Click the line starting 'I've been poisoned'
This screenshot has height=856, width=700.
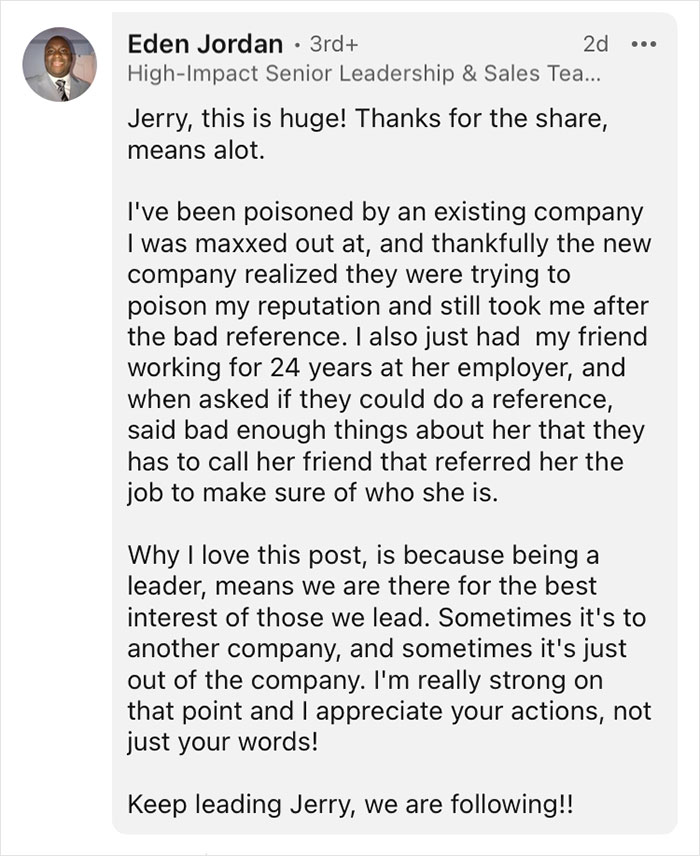384,214
